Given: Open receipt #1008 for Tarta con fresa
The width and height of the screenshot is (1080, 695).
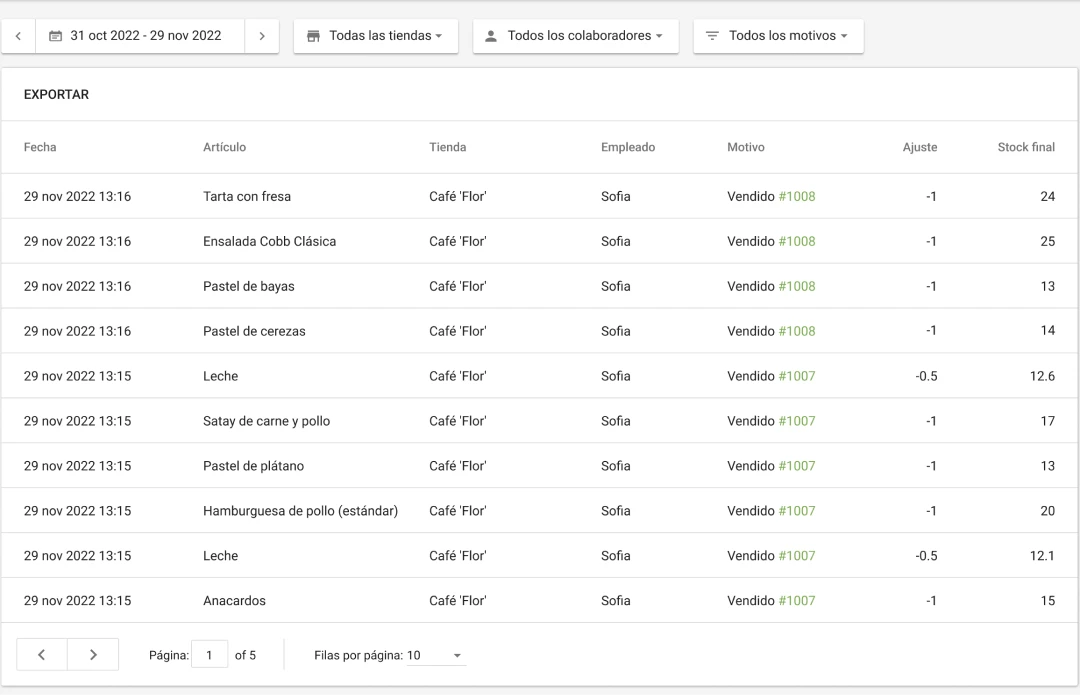Looking at the screenshot, I should [796, 196].
